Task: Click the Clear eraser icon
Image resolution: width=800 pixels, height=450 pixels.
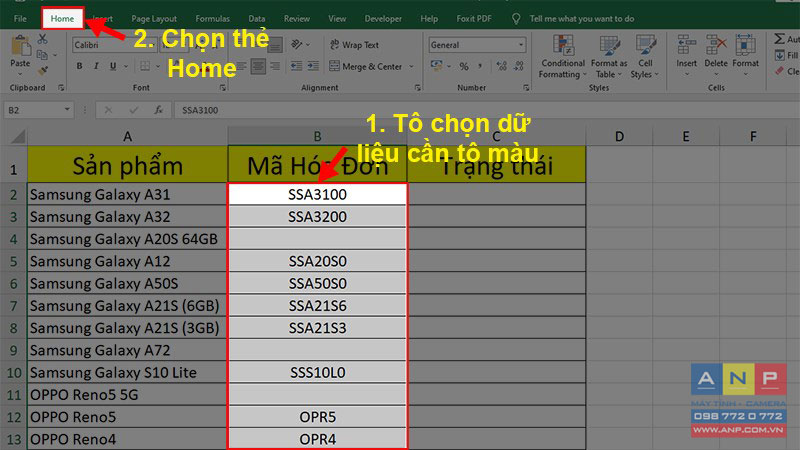Action: (x=780, y=71)
